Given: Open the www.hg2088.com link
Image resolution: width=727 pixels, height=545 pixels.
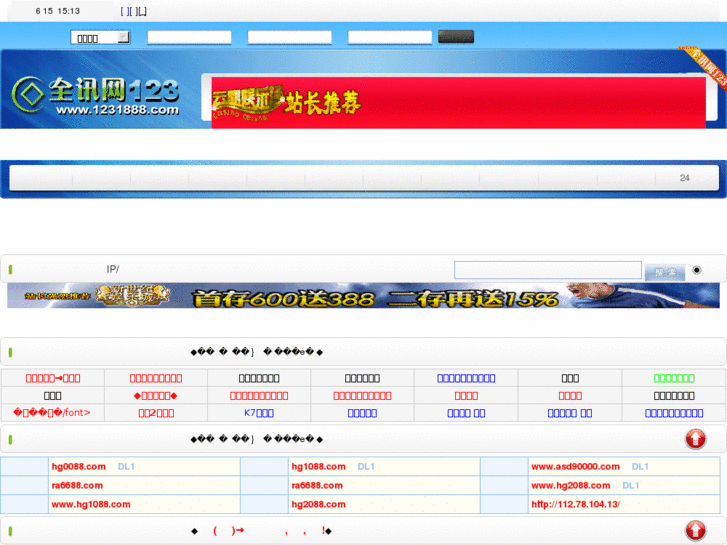Looking at the screenshot, I should [571, 486].
